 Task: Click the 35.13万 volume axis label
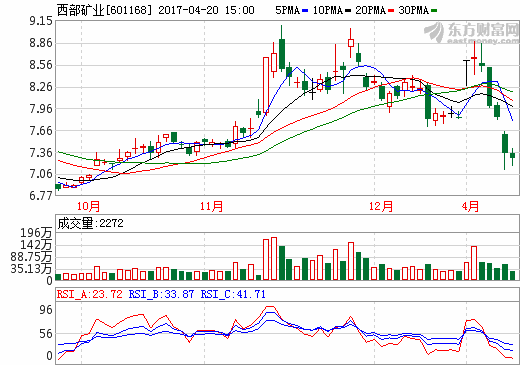(31, 269)
